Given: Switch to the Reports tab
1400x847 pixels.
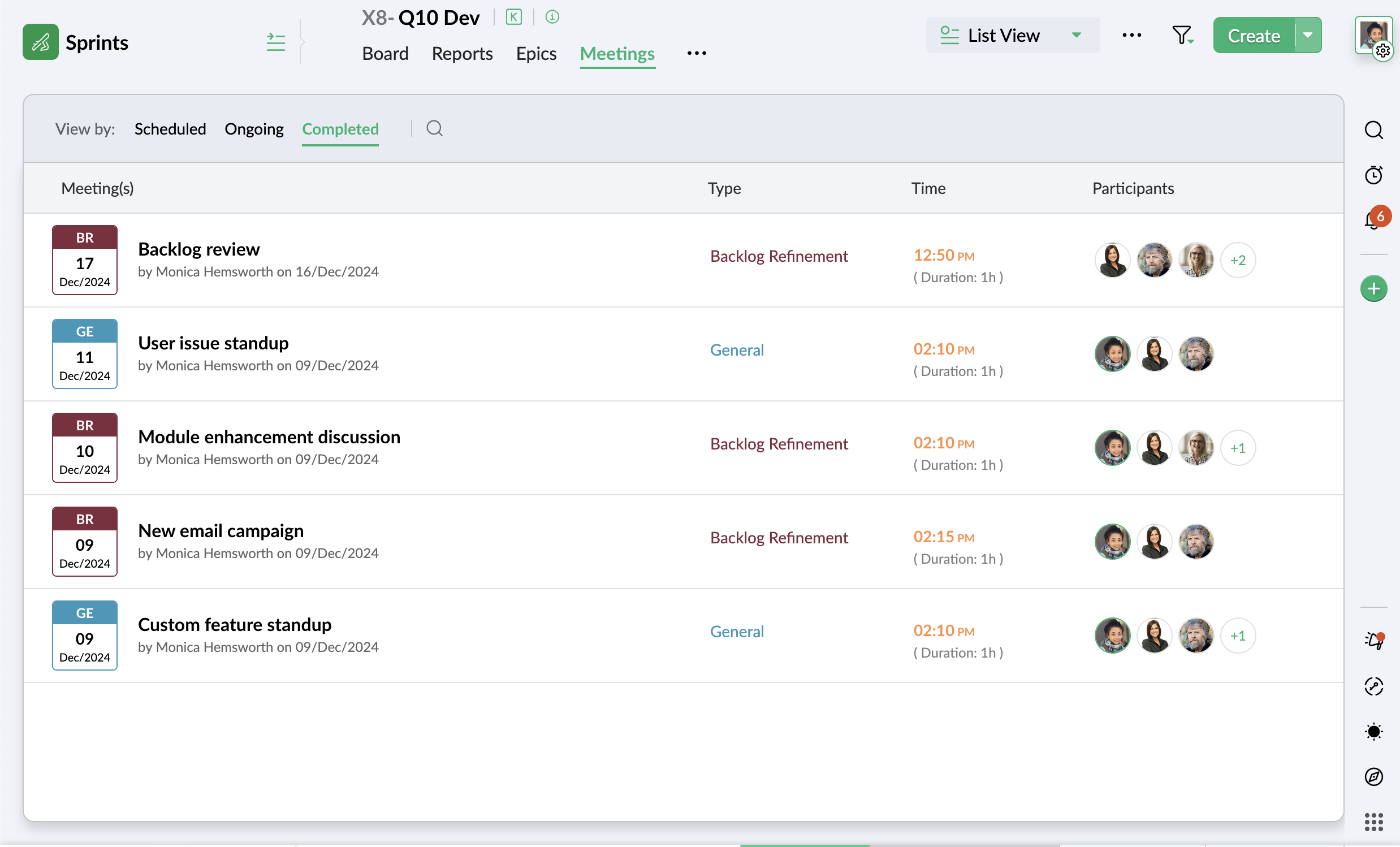Looking at the screenshot, I should click(x=462, y=53).
